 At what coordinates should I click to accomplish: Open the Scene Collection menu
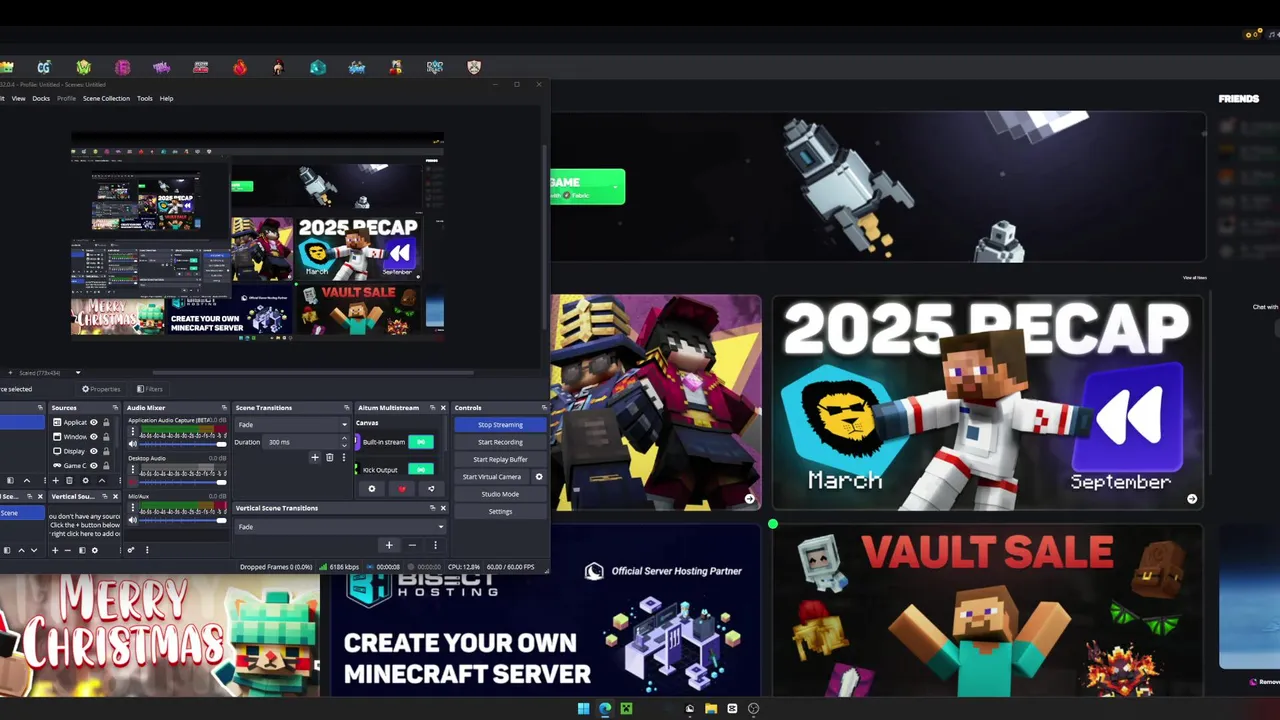pos(106,98)
